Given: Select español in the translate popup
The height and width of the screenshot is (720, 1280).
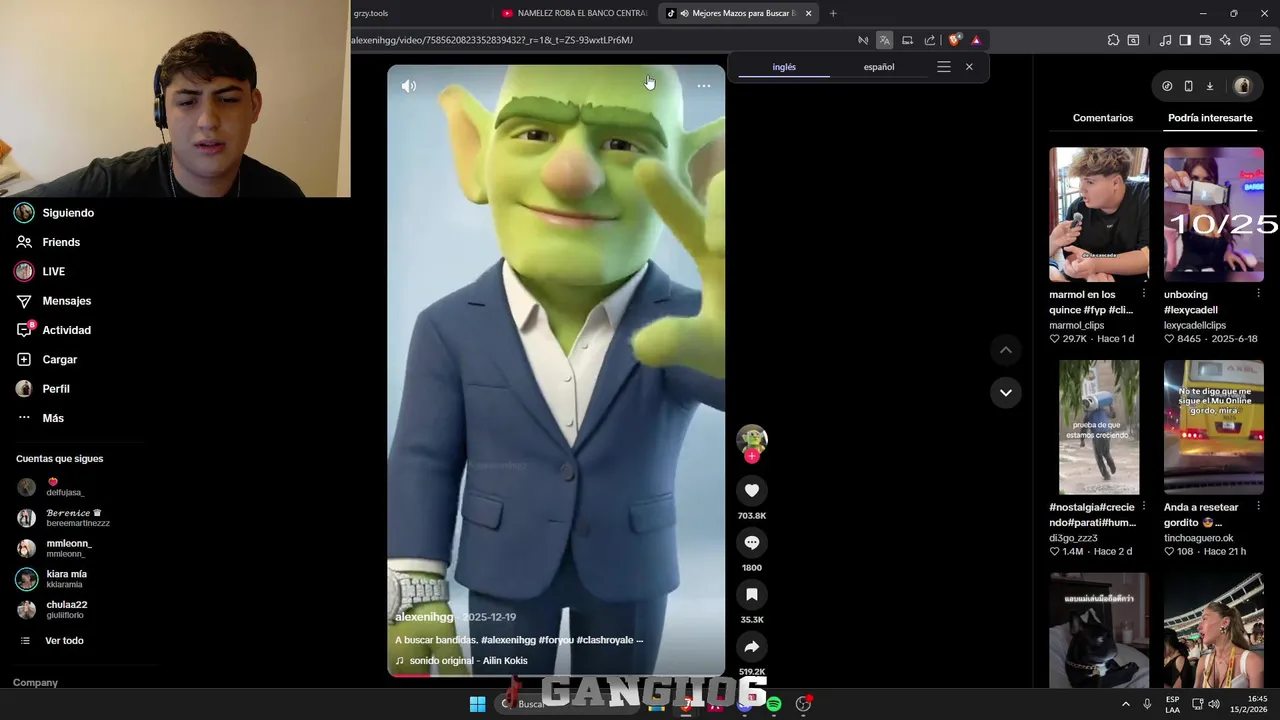Looking at the screenshot, I should coord(879,67).
